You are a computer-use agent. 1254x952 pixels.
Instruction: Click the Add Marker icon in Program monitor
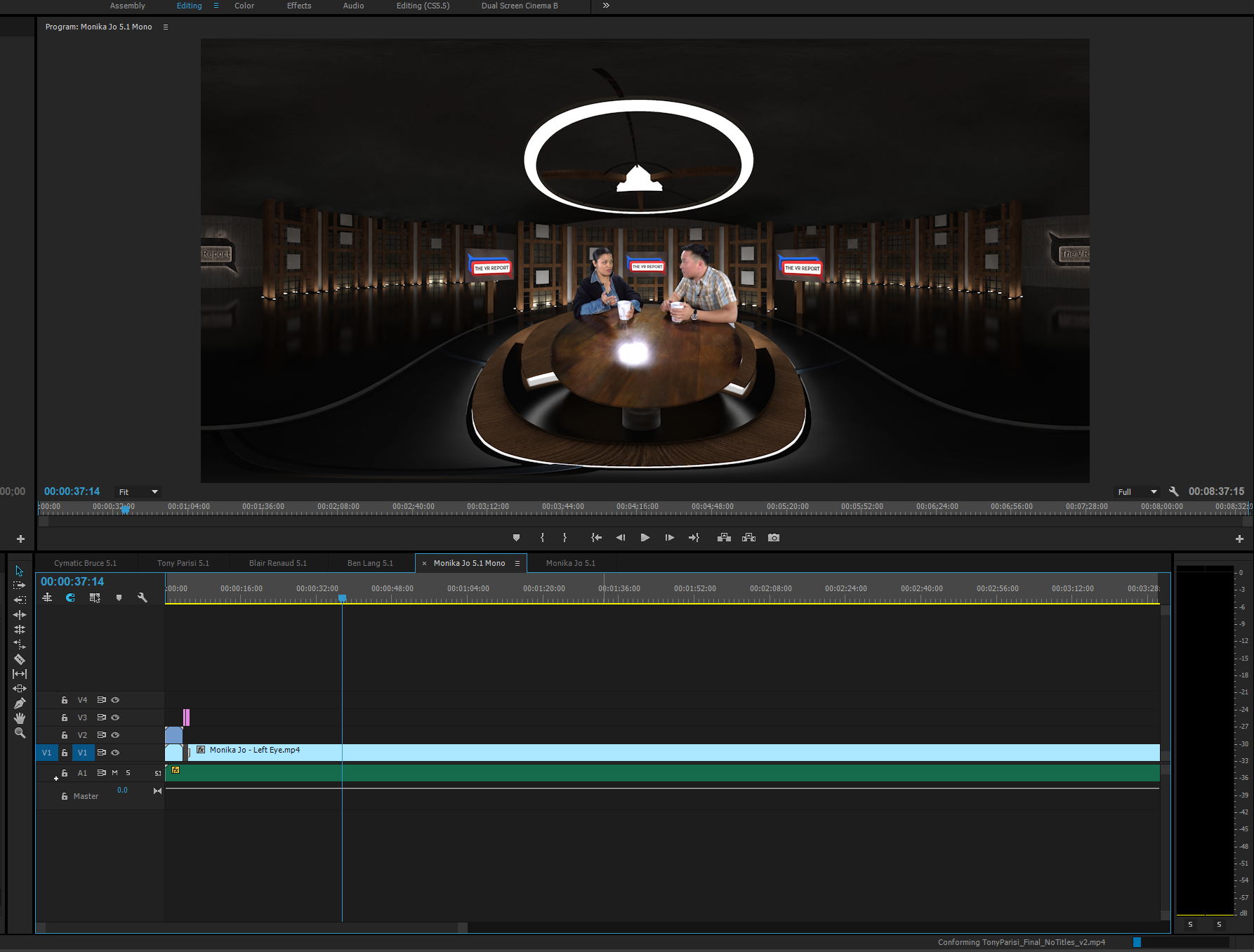click(x=516, y=538)
